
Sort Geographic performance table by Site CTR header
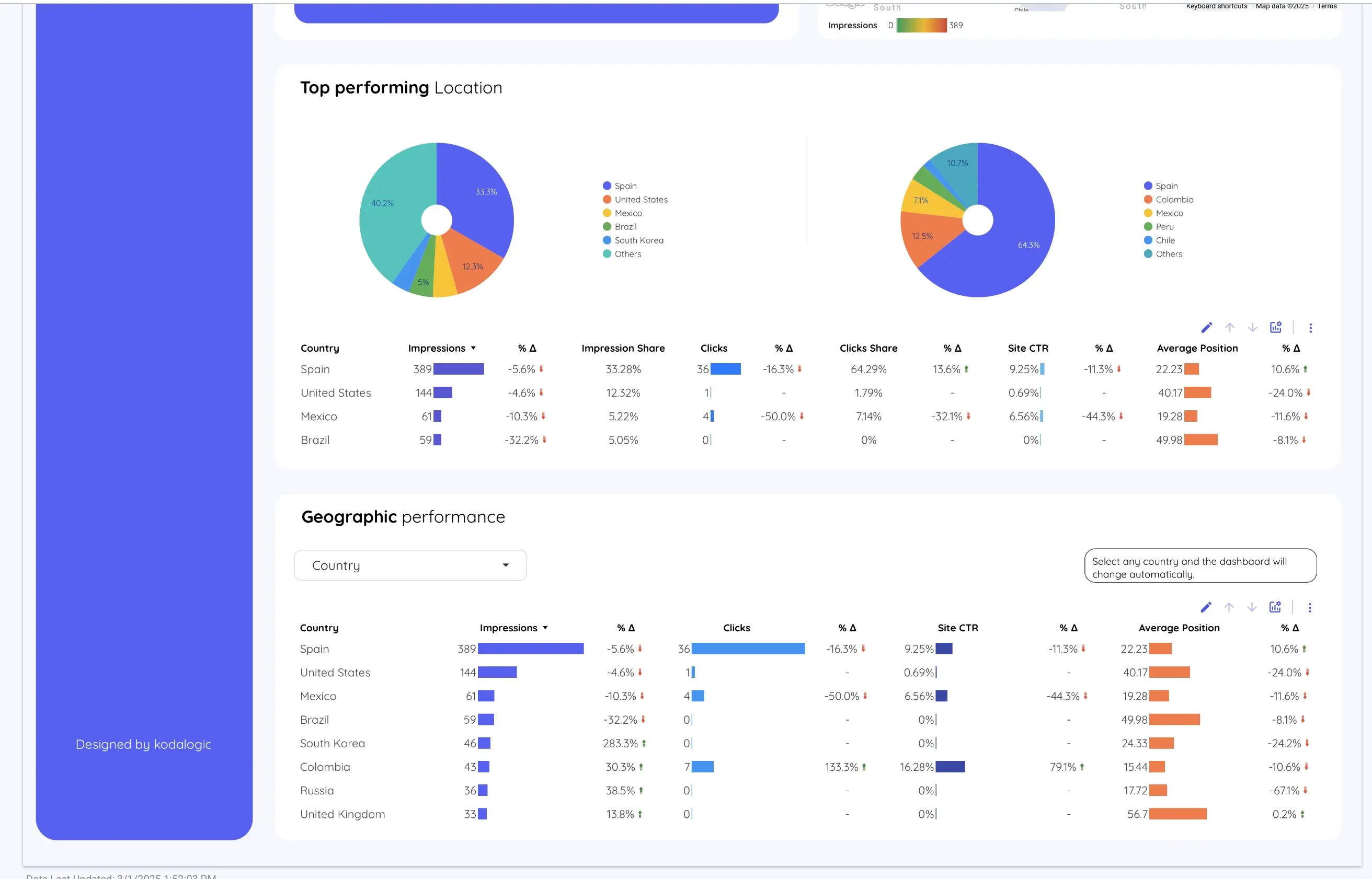click(957, 628)
